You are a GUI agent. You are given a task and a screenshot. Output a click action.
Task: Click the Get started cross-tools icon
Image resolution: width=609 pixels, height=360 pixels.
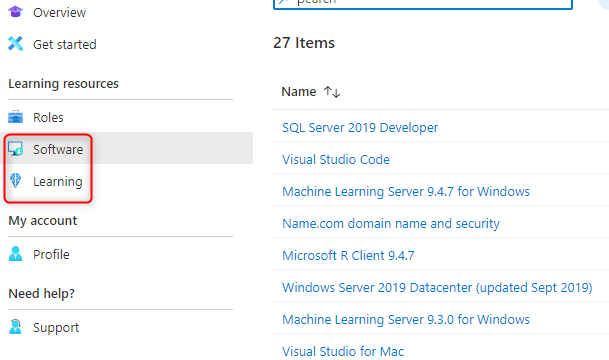coord(16,43)
